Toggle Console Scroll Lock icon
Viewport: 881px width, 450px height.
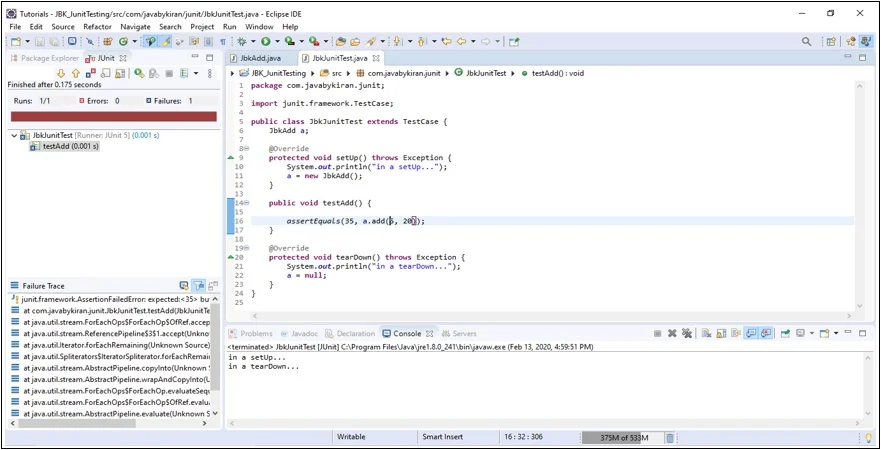[x=721, y=333]
